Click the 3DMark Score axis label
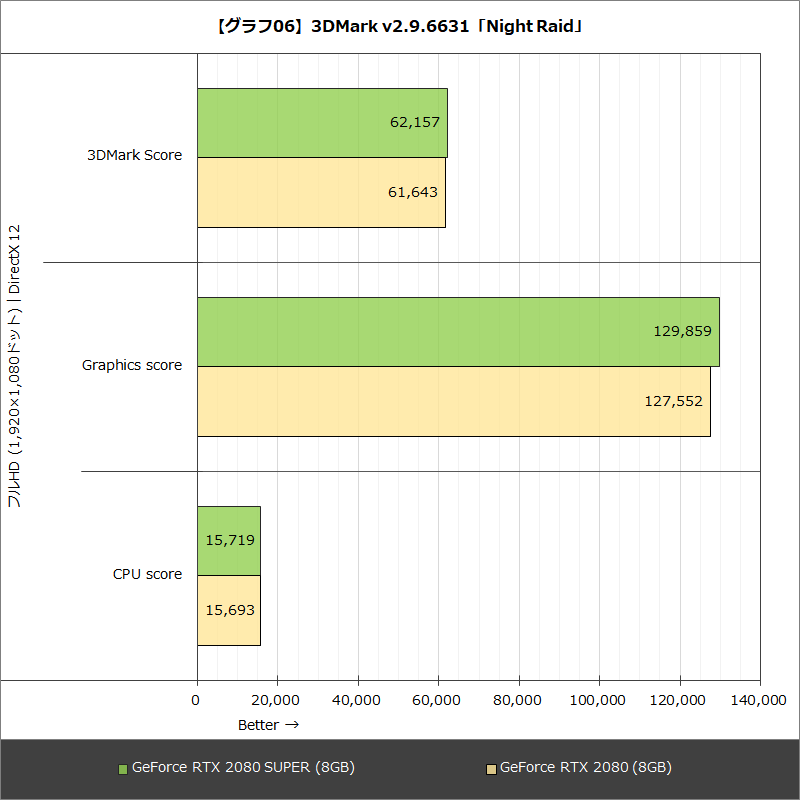Viewport: 800px width, 800px height. click(135, 155)
